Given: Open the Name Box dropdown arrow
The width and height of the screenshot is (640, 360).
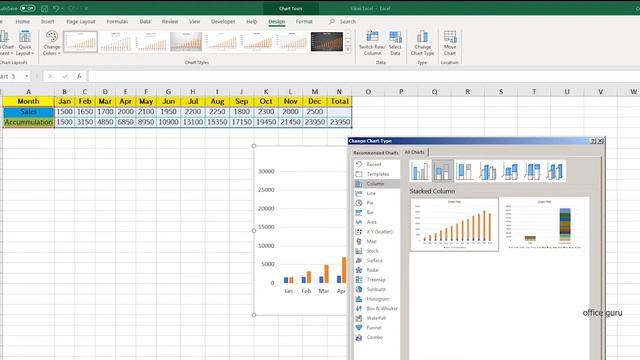Looking at the screenshot, I should (x=27, y=76).
